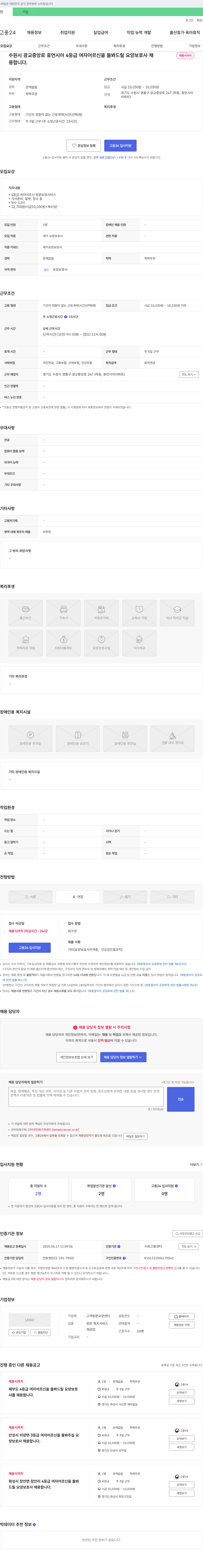Click the 서류 screening step card

pyautogui.click(x=30, y=897)
